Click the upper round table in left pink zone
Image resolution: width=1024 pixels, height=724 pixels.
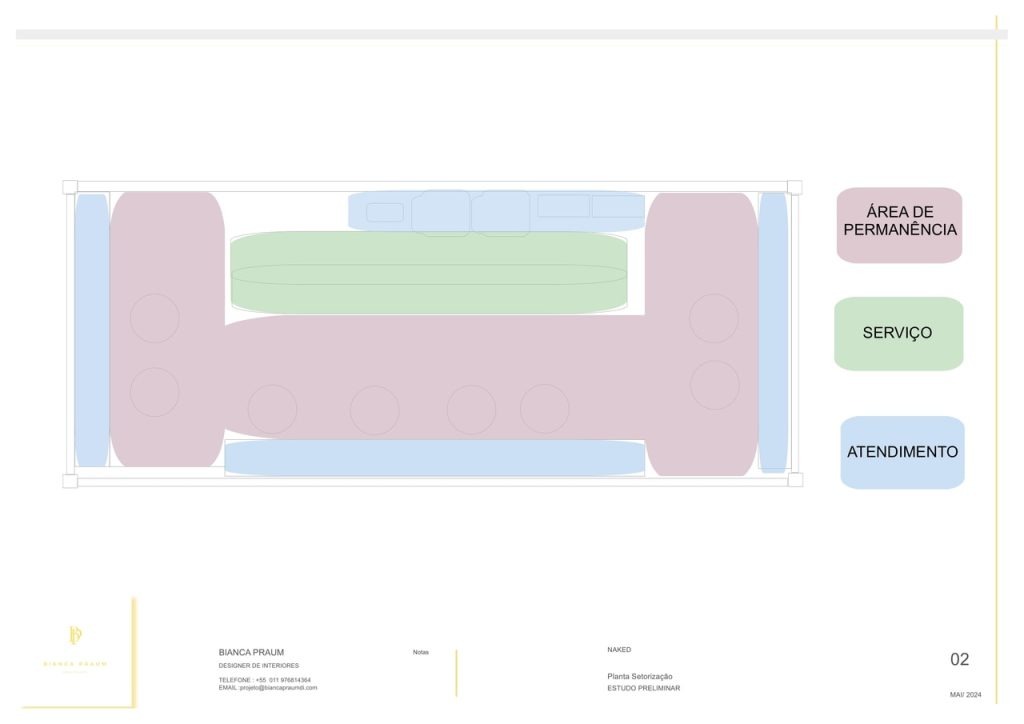coord(154,318)
